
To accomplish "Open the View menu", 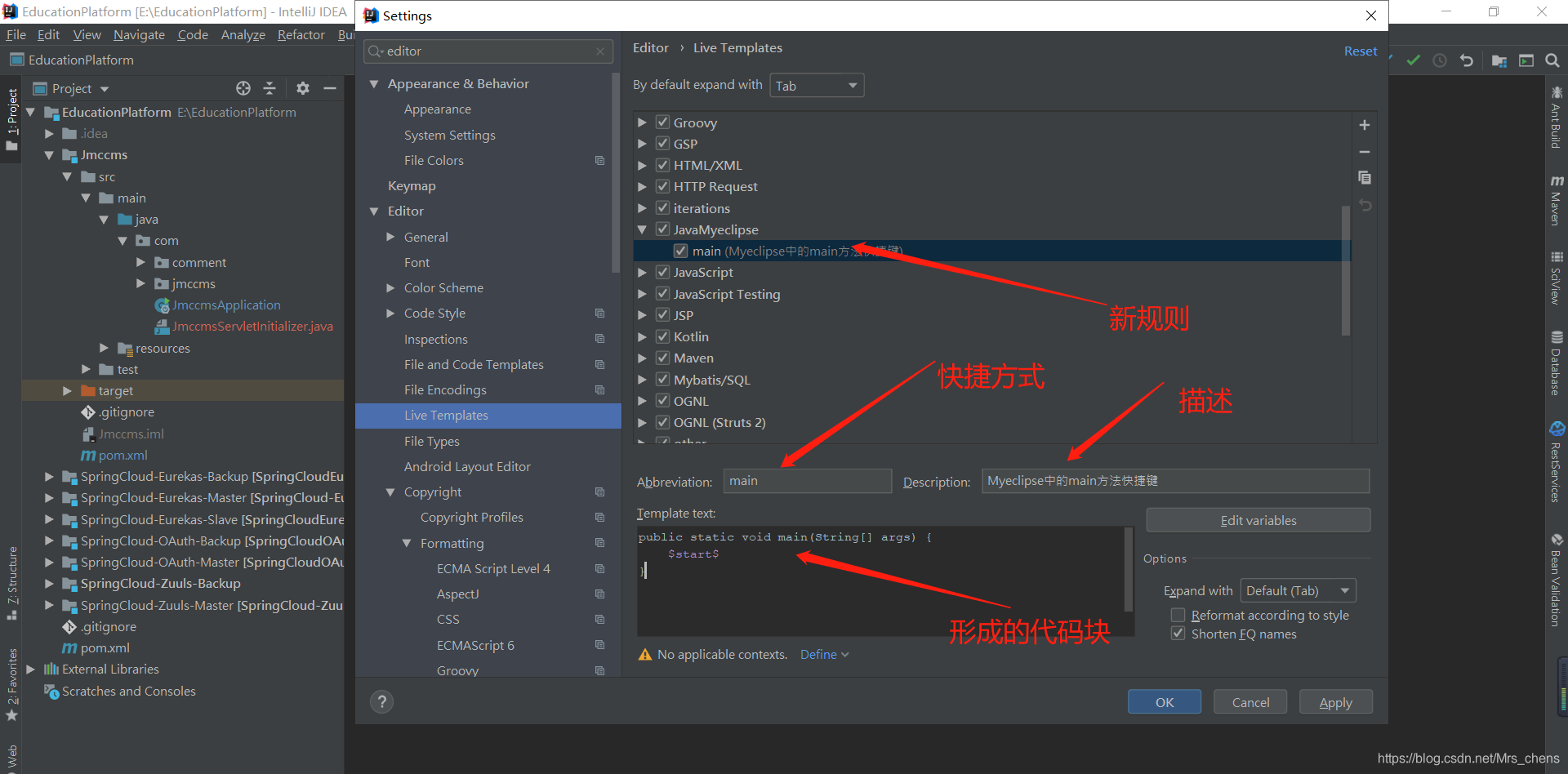I will (87, 34).
